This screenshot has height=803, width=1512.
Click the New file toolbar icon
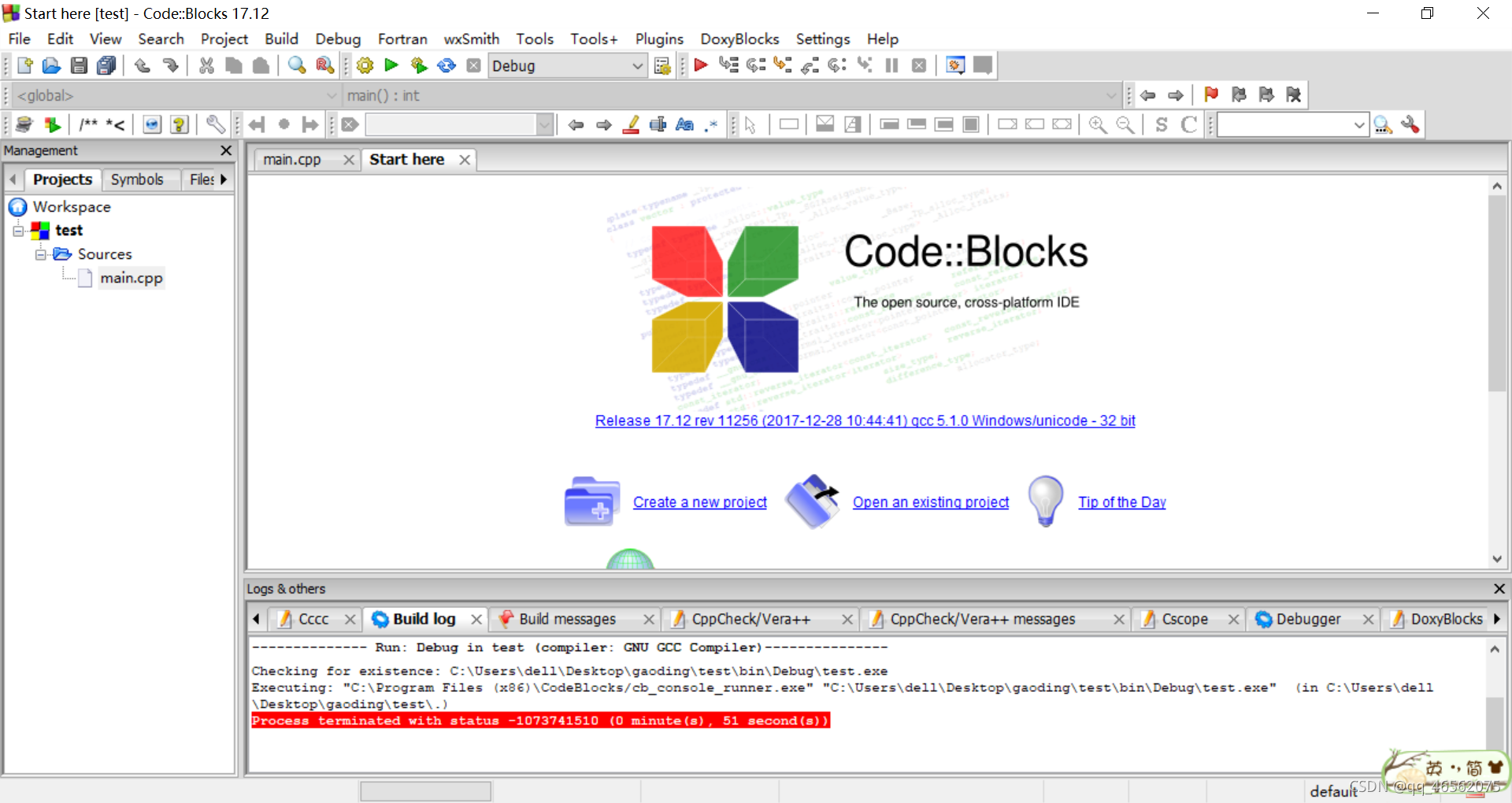pyautogui.click(x=24, y=65)
